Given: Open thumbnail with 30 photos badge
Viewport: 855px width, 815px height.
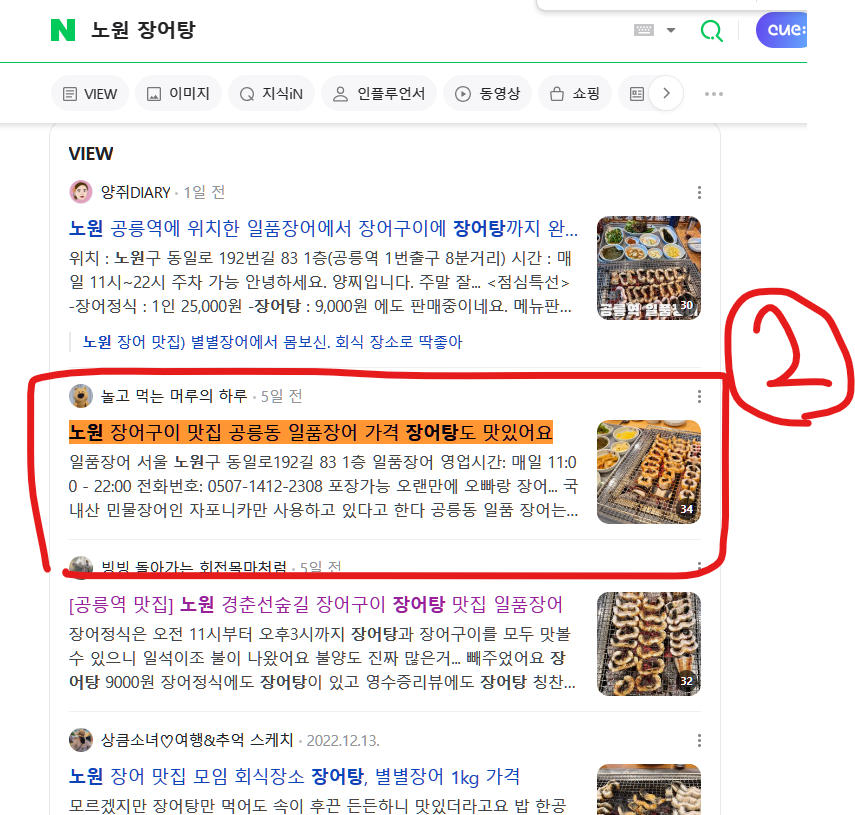Looking at the screenshot, I should point(648,268).
